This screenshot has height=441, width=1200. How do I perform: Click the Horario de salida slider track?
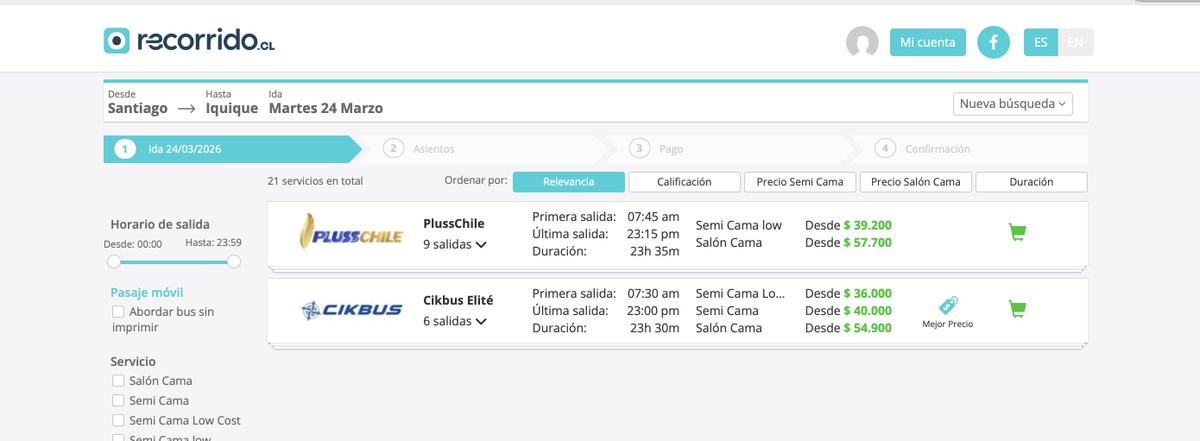click(x=174, y=262)
